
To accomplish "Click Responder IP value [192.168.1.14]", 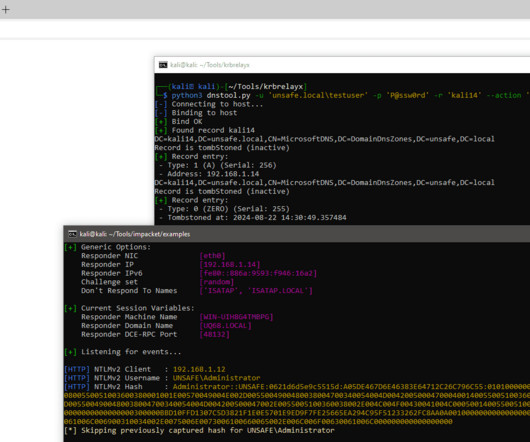I will [230, 265].
